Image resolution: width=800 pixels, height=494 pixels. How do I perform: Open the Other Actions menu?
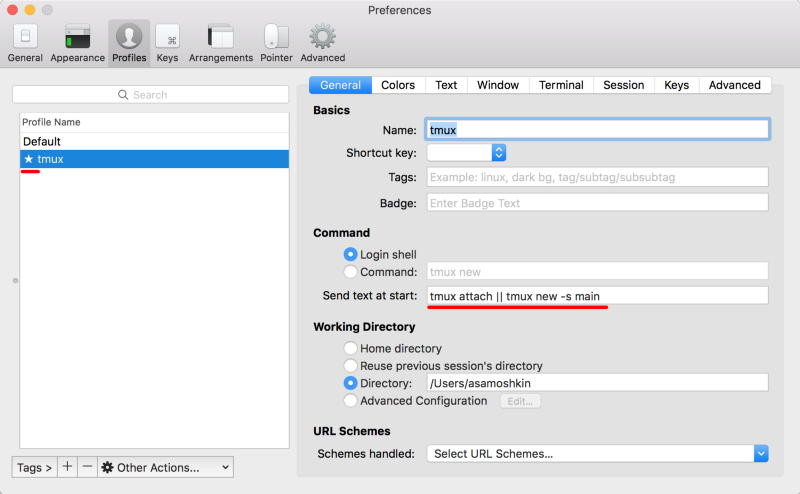pyautogui.click(x=165, y=467)
